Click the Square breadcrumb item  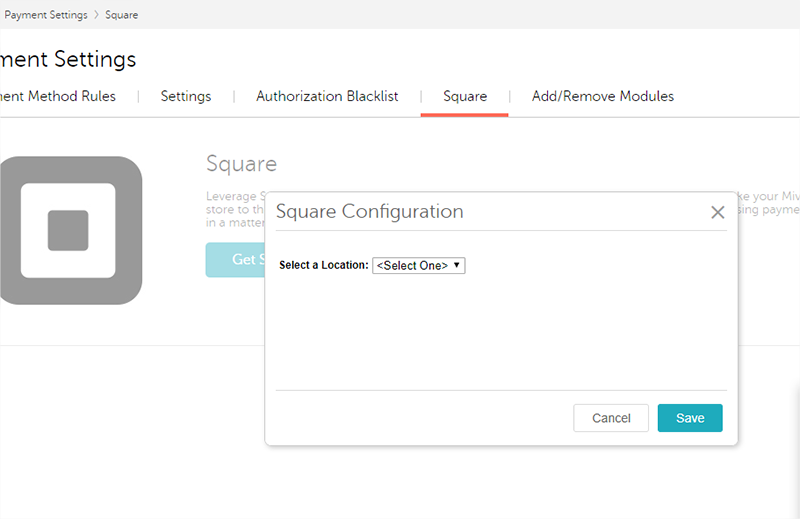coord(121,15)
